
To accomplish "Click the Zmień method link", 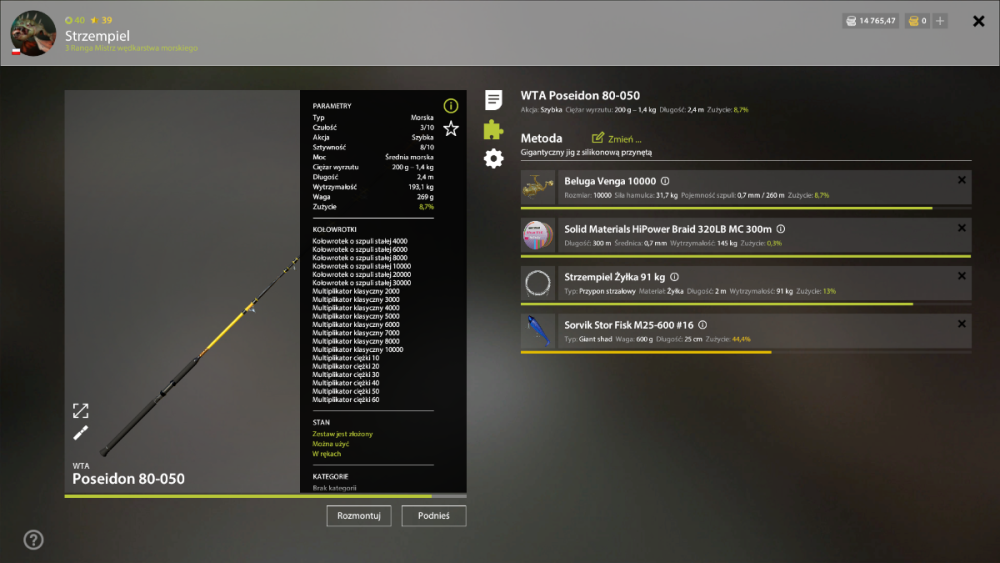I will (617, 138).
